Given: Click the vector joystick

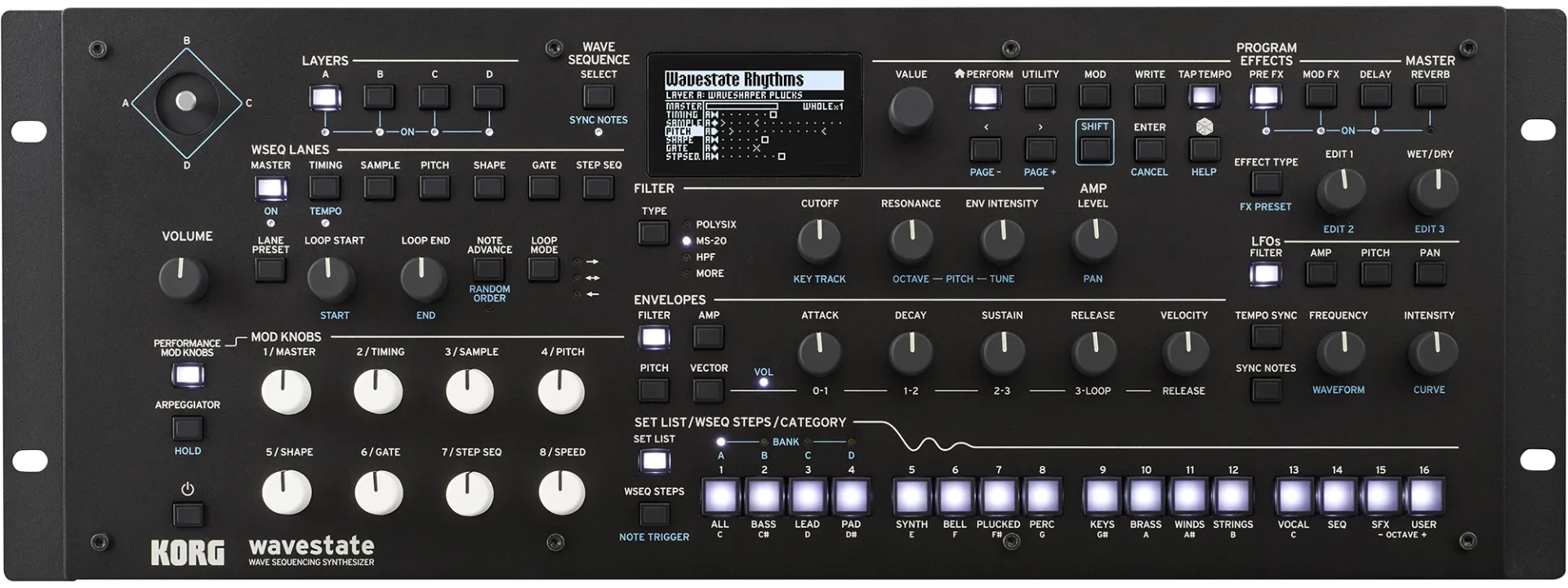Looking at the screenshot, I should point(186,101).
